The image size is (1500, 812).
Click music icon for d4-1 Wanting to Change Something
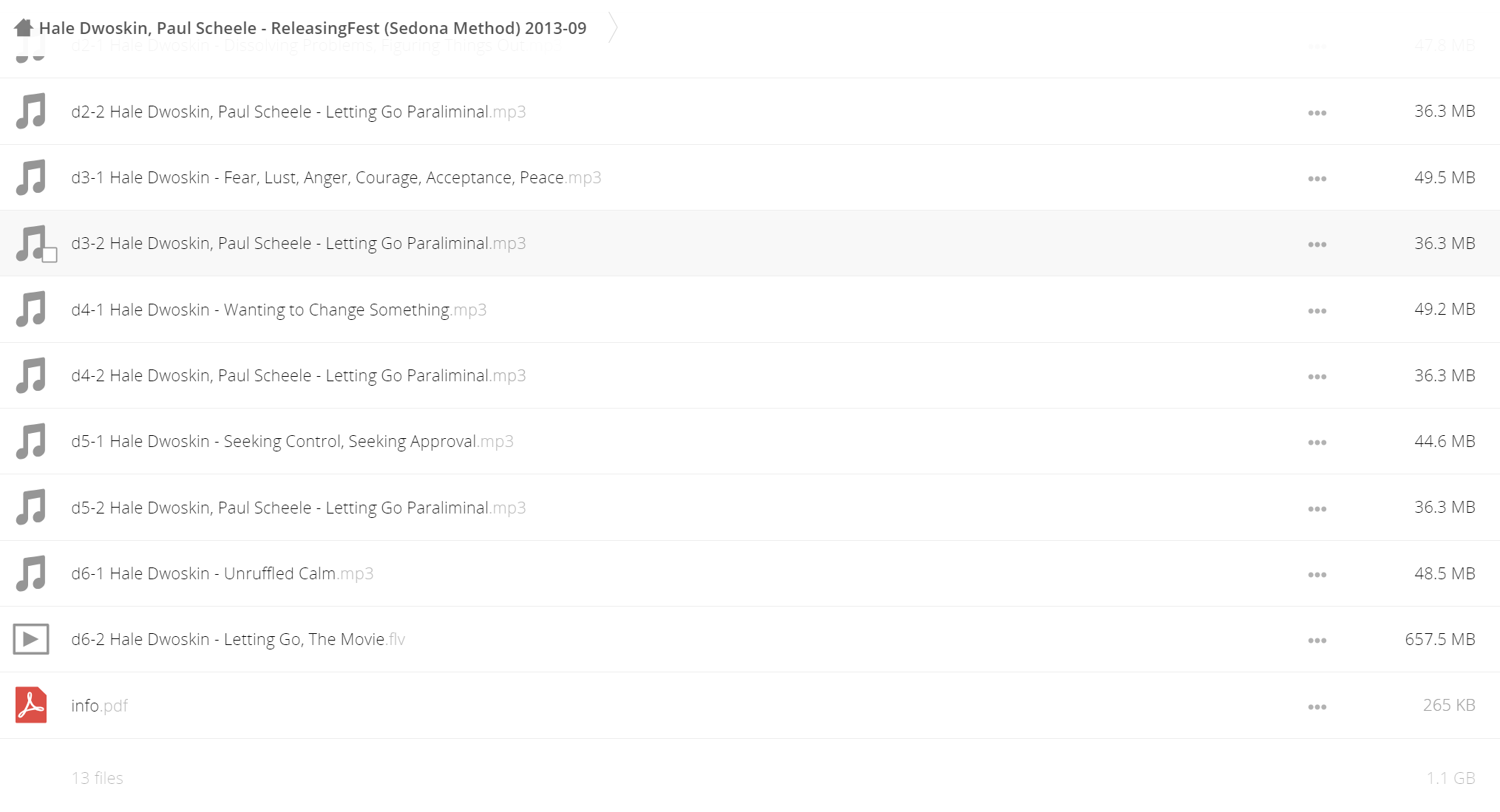click(31, 310)
